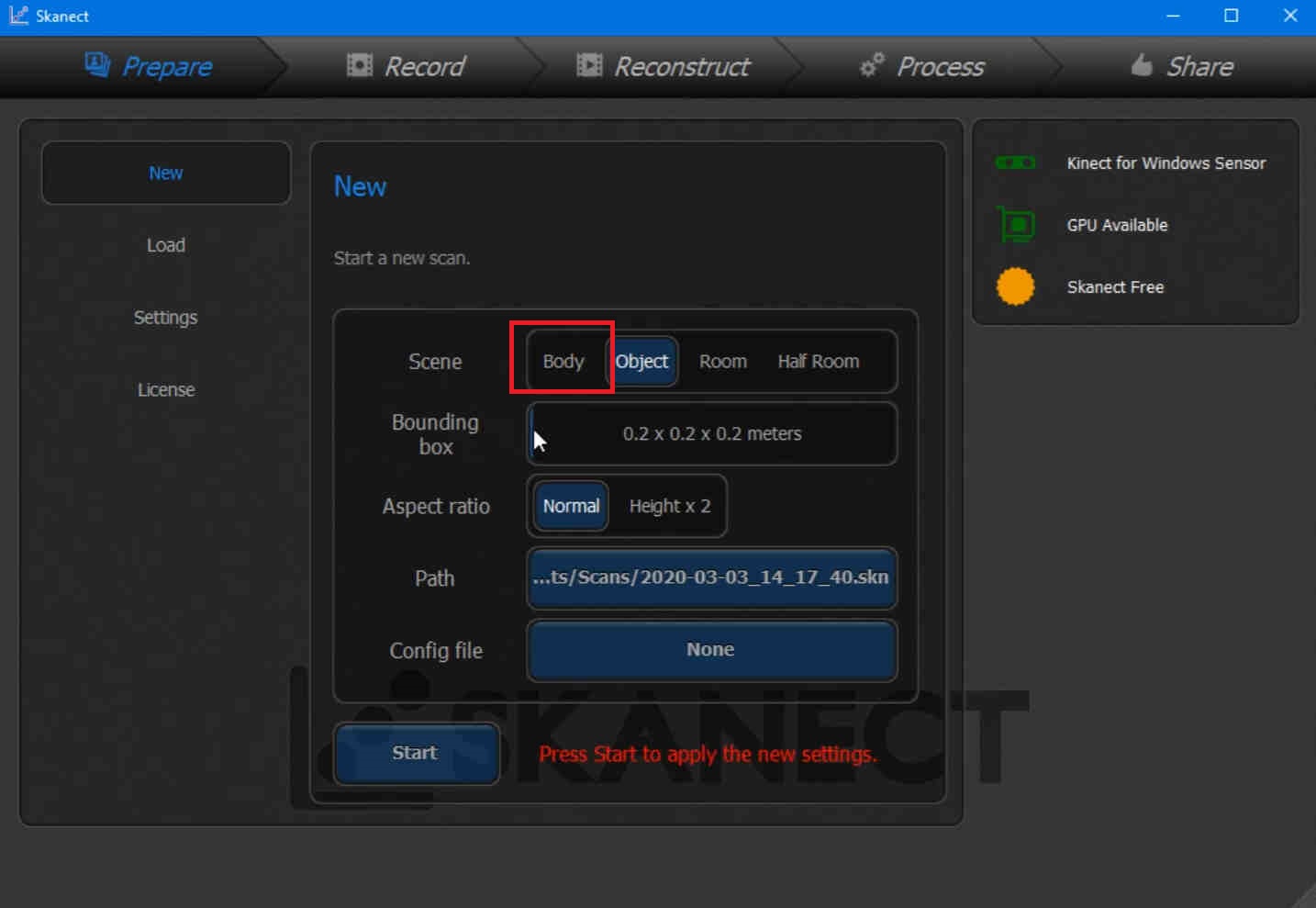Click the Share thumbs-up icon
1316x908 pixels.
pyautogui.click(x=1141, y=64)
